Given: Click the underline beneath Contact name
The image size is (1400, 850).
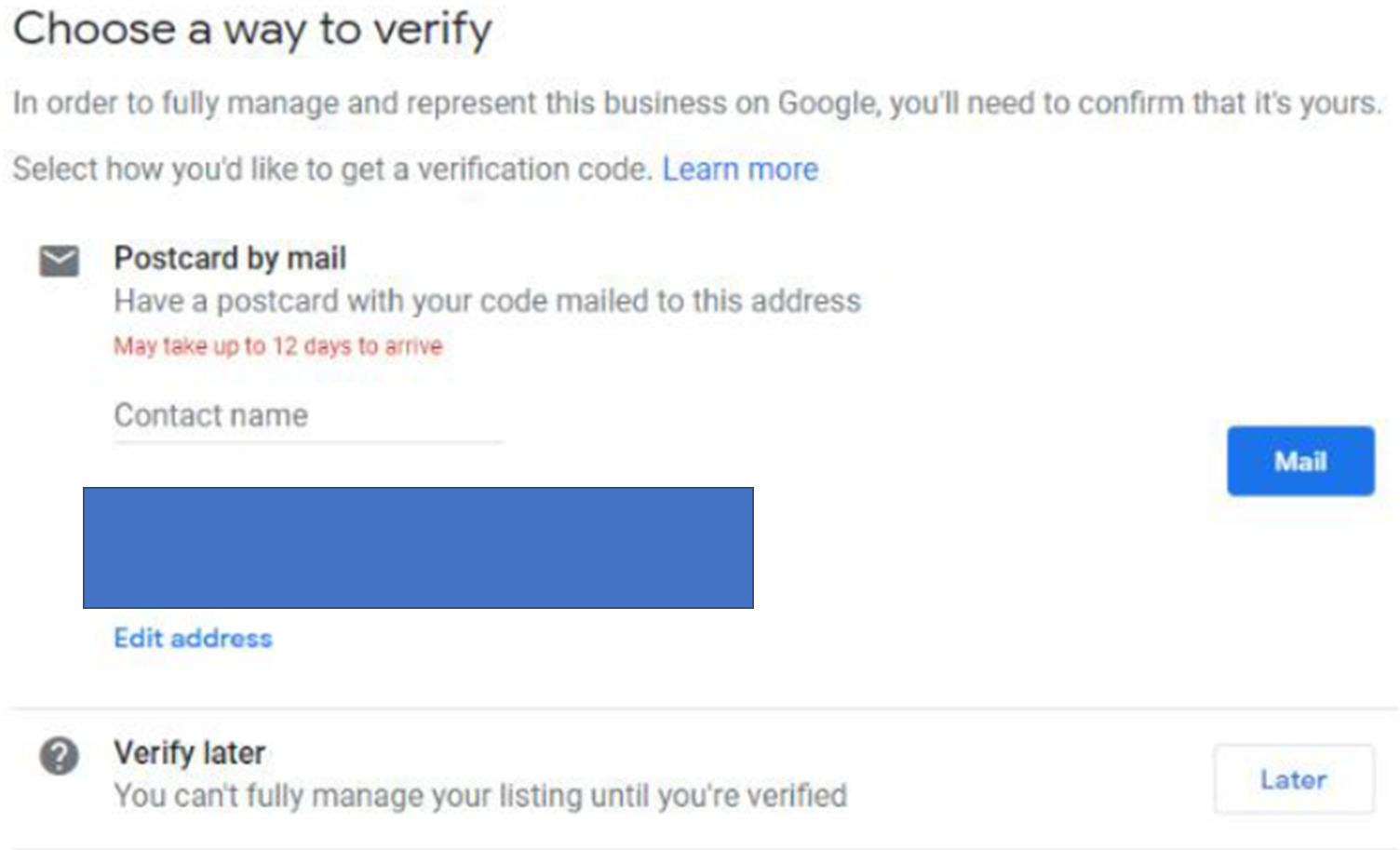Looking at the screenshot, I should point(307,442).
